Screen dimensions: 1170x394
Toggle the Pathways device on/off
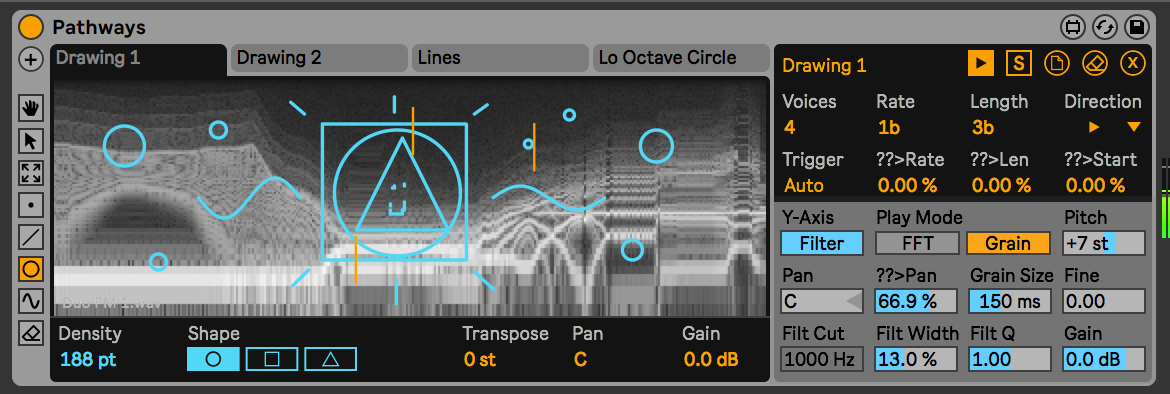tap(31, 28)
